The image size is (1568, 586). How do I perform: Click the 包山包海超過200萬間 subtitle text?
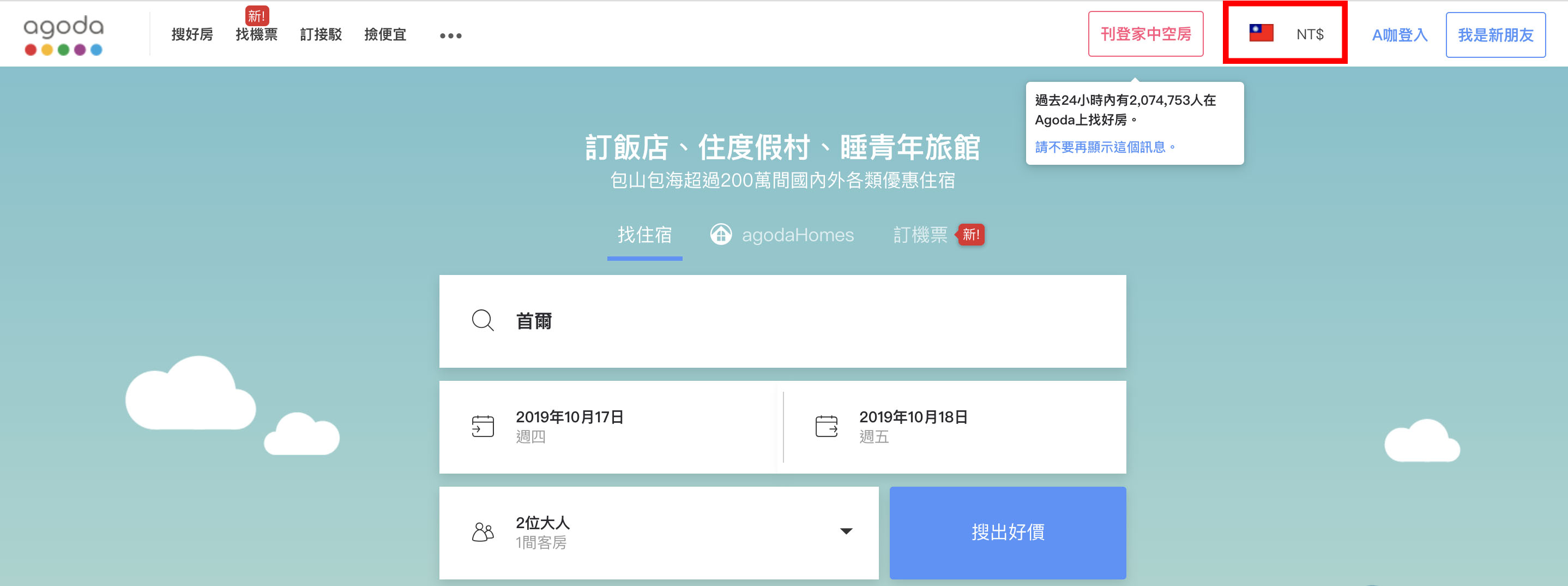(783, 181)
